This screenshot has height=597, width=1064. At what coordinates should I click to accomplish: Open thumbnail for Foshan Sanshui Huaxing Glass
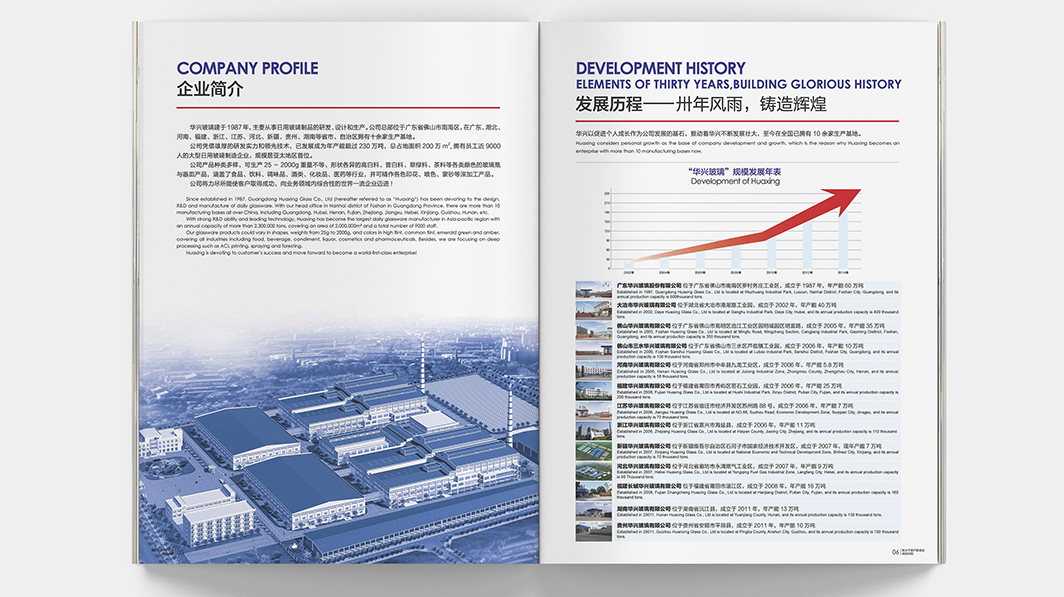[x=594, y=350]
